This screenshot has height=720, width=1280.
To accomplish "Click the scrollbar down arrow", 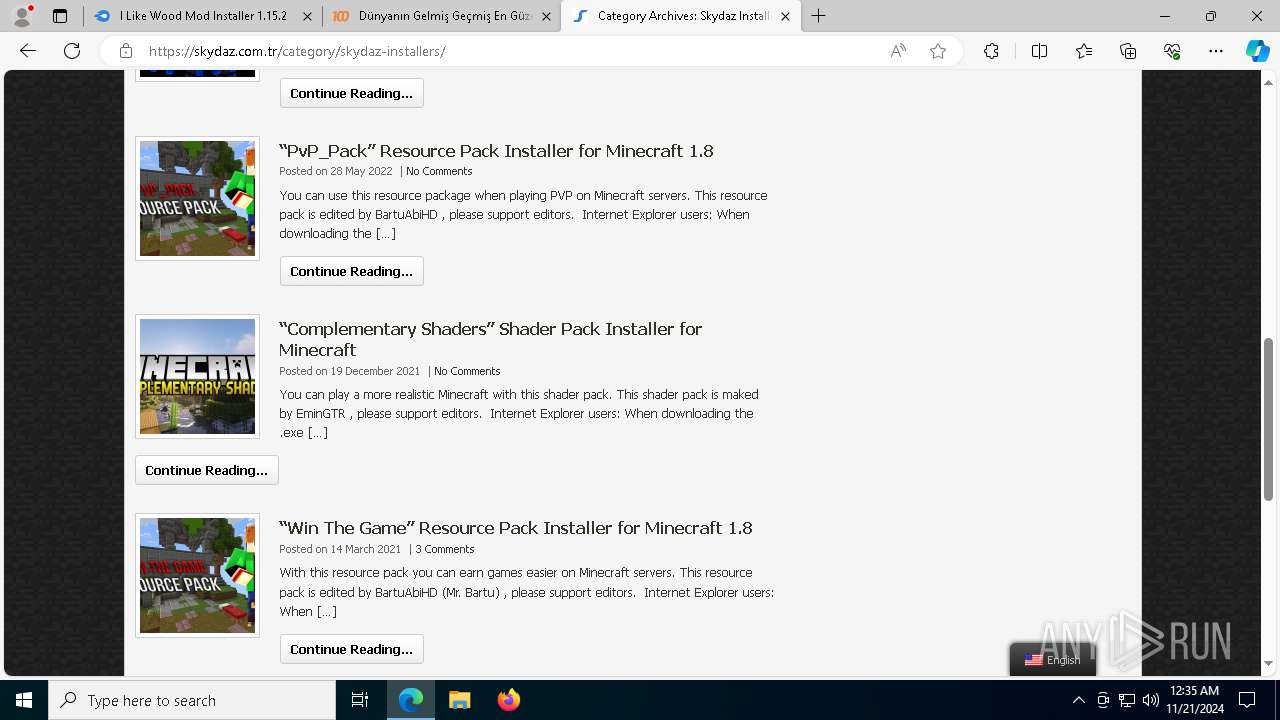I will tap(1268, 663).
